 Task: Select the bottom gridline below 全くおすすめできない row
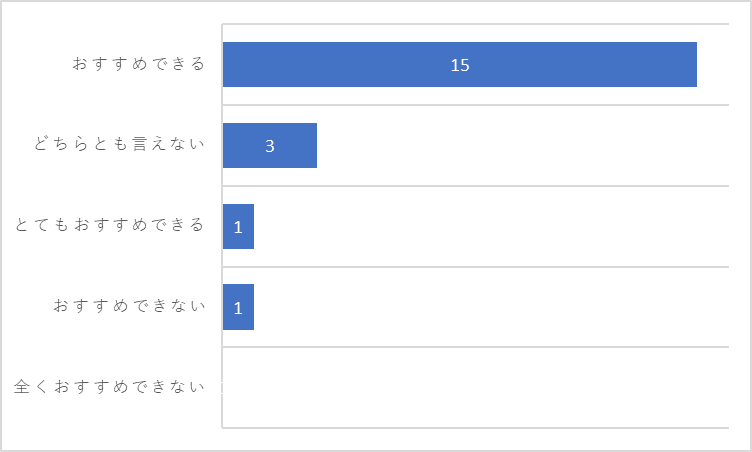[x=475, y=428]
